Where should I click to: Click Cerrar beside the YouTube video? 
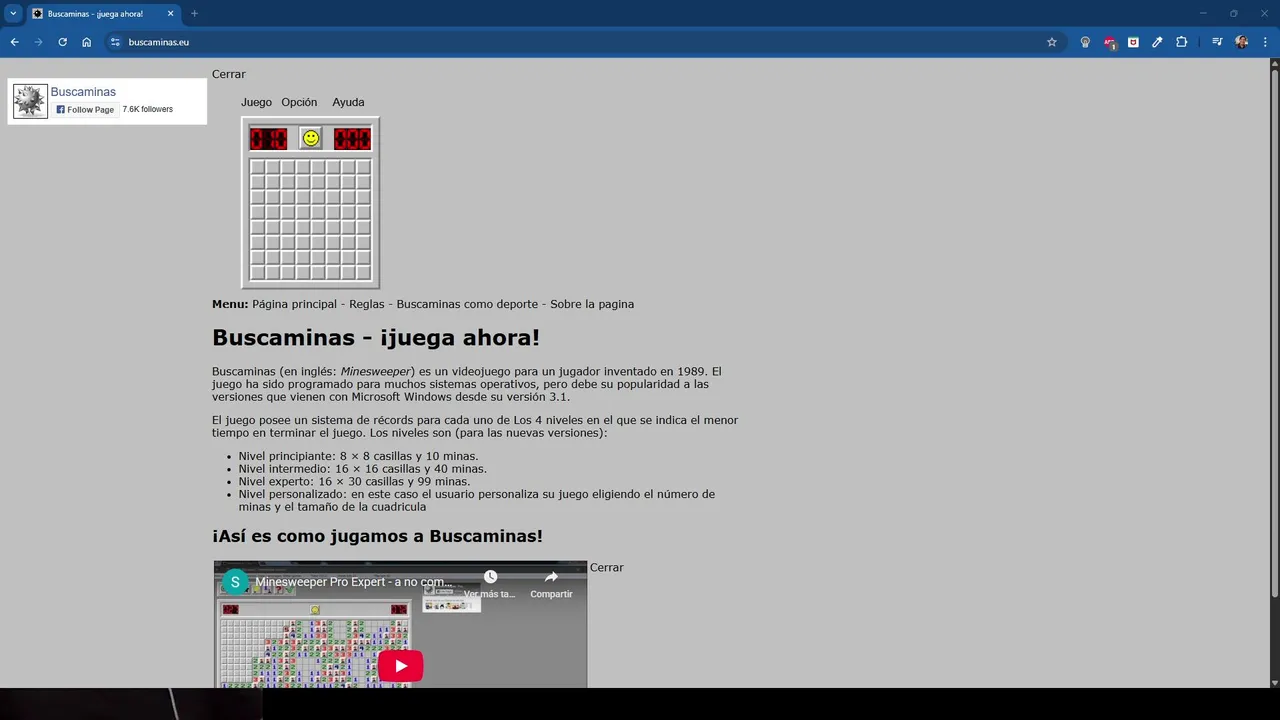(x=606, y=567)
